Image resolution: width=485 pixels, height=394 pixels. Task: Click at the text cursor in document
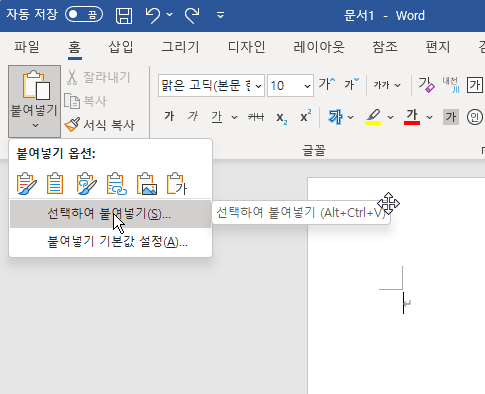pos(403,303)
